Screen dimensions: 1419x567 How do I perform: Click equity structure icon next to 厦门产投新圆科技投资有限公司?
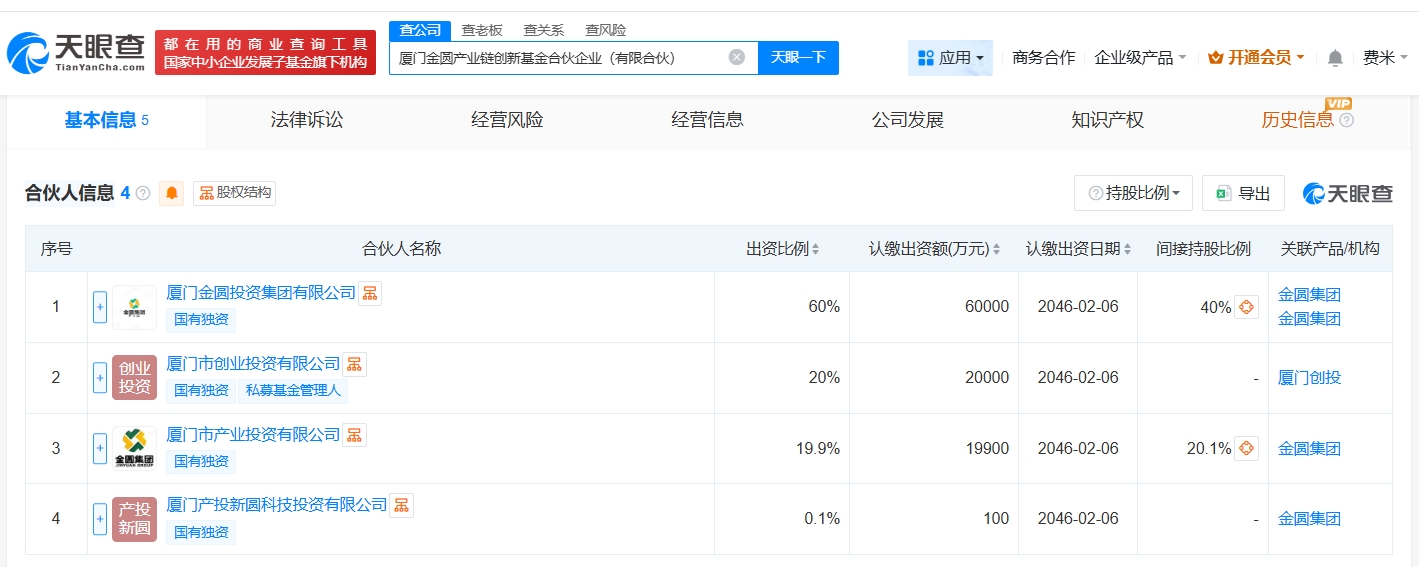coord(401,505)
